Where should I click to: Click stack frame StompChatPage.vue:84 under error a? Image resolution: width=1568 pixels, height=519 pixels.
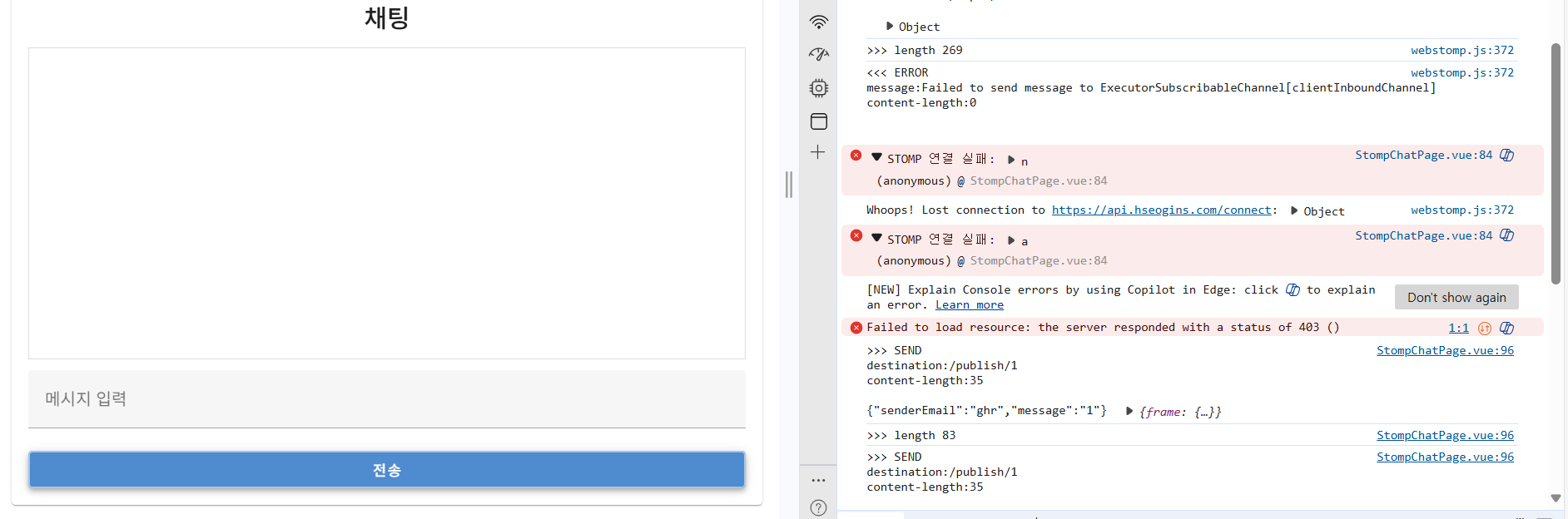point(1039,261)
